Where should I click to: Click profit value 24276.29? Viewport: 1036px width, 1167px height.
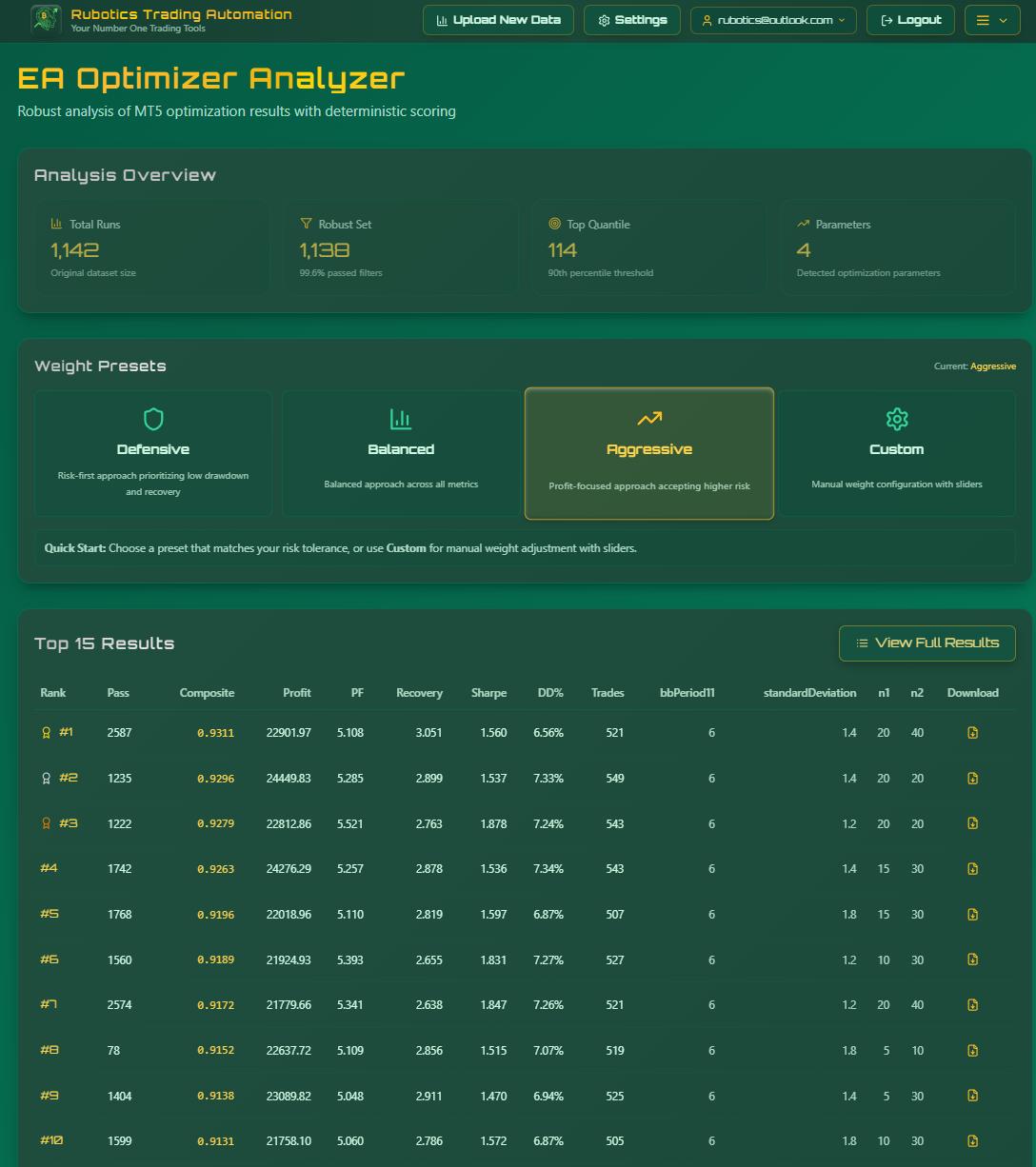[289, 869]
